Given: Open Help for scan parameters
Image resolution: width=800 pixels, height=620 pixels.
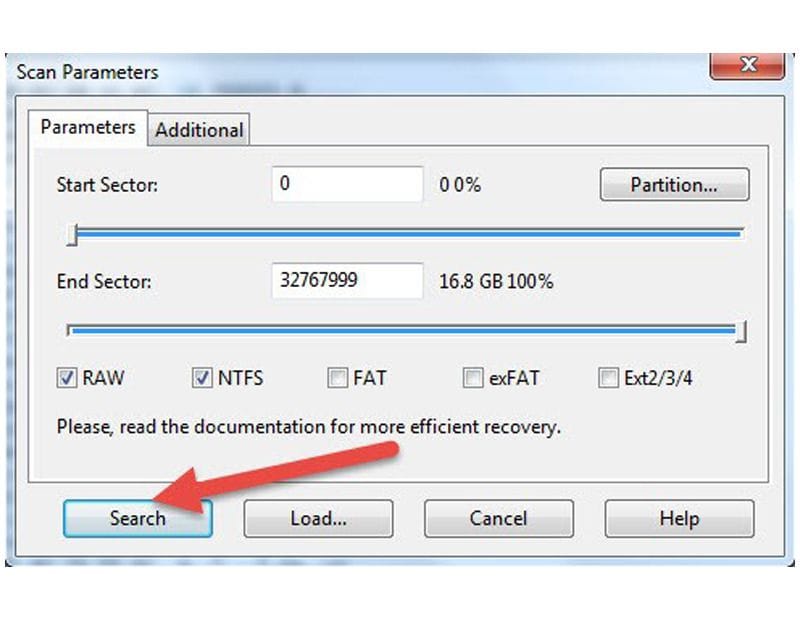Looking at the screenshot, I should [x=678, y=519].
